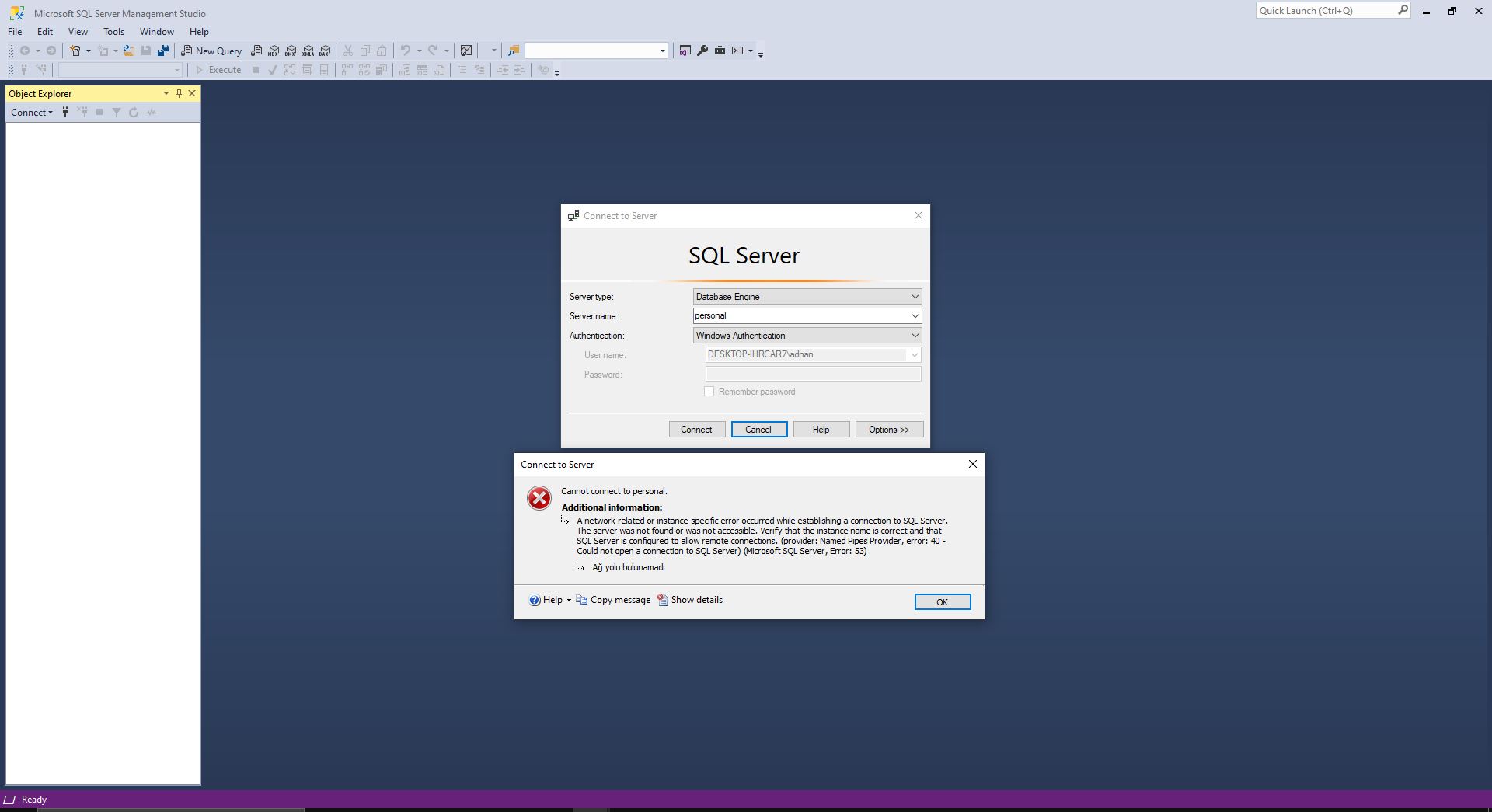Image resolution: width=1492 pixels, height=812 pixels.
Task: Click Activity Monitor pulse icon in Object Explorer
Action: [151, 113]
